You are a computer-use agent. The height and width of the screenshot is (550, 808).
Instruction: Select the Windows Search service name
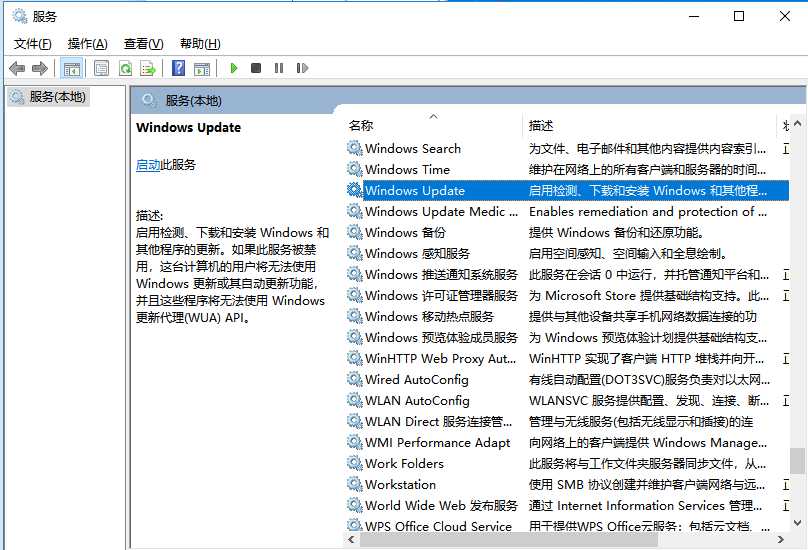pyautogui.click(x=413, y=148)
